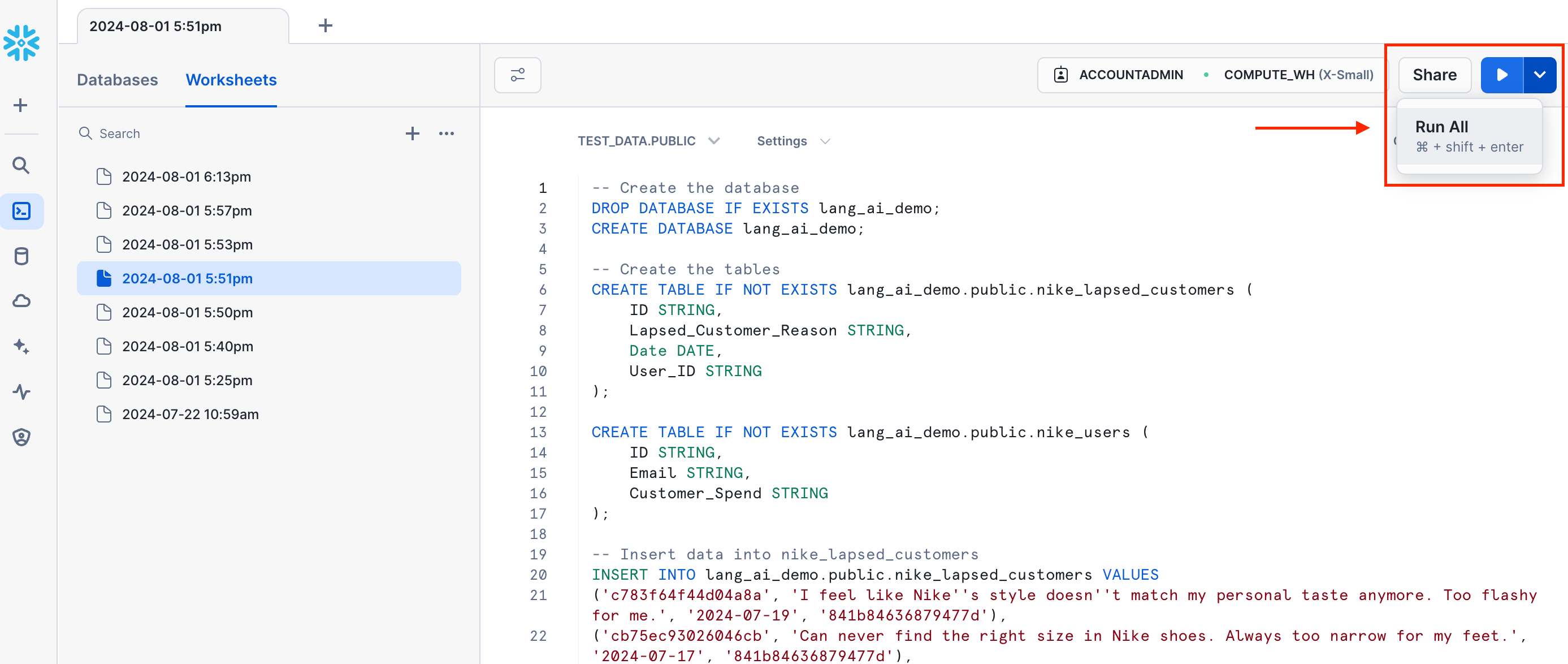Switch to the Databases tab
This screenshot has width=1568, height=664.
pos(117,80)
